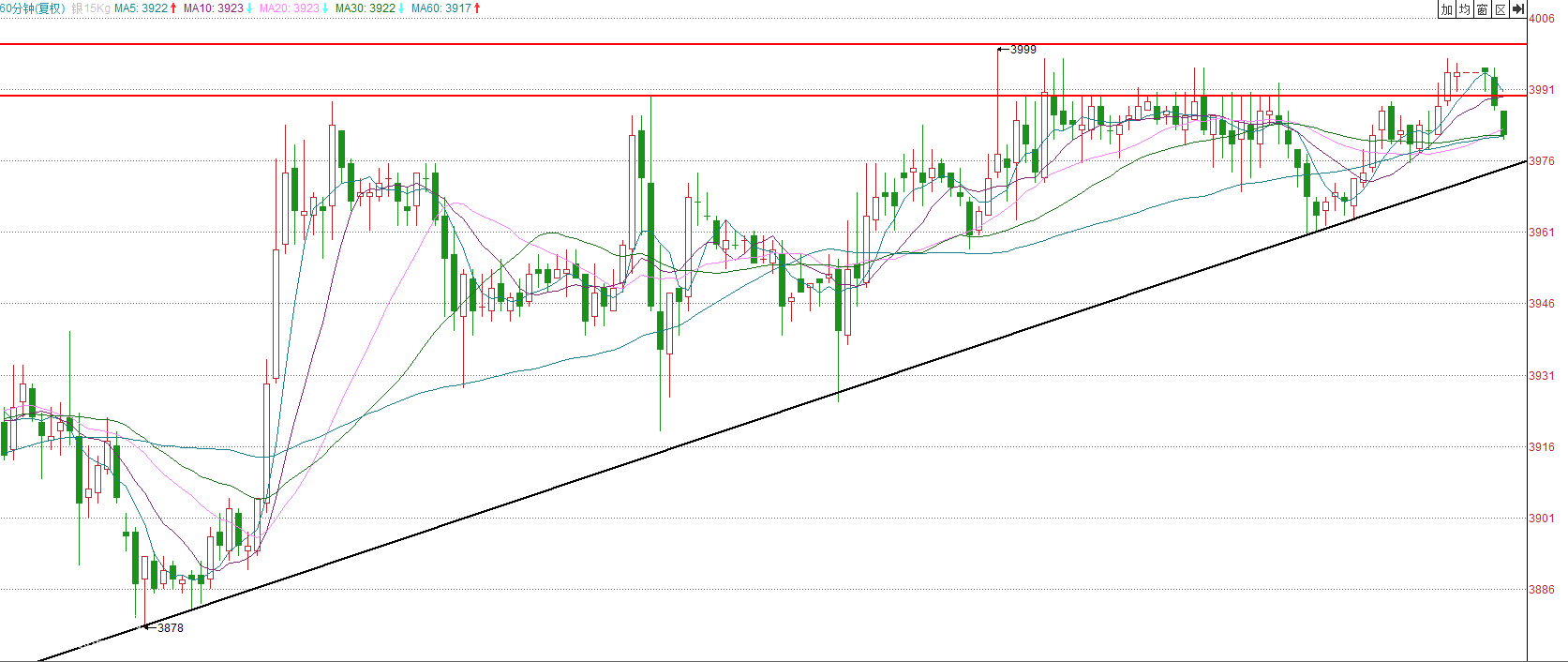1568x662 pixels.
Task: Select the 60分钟(复权) period label
Action: 33,8
